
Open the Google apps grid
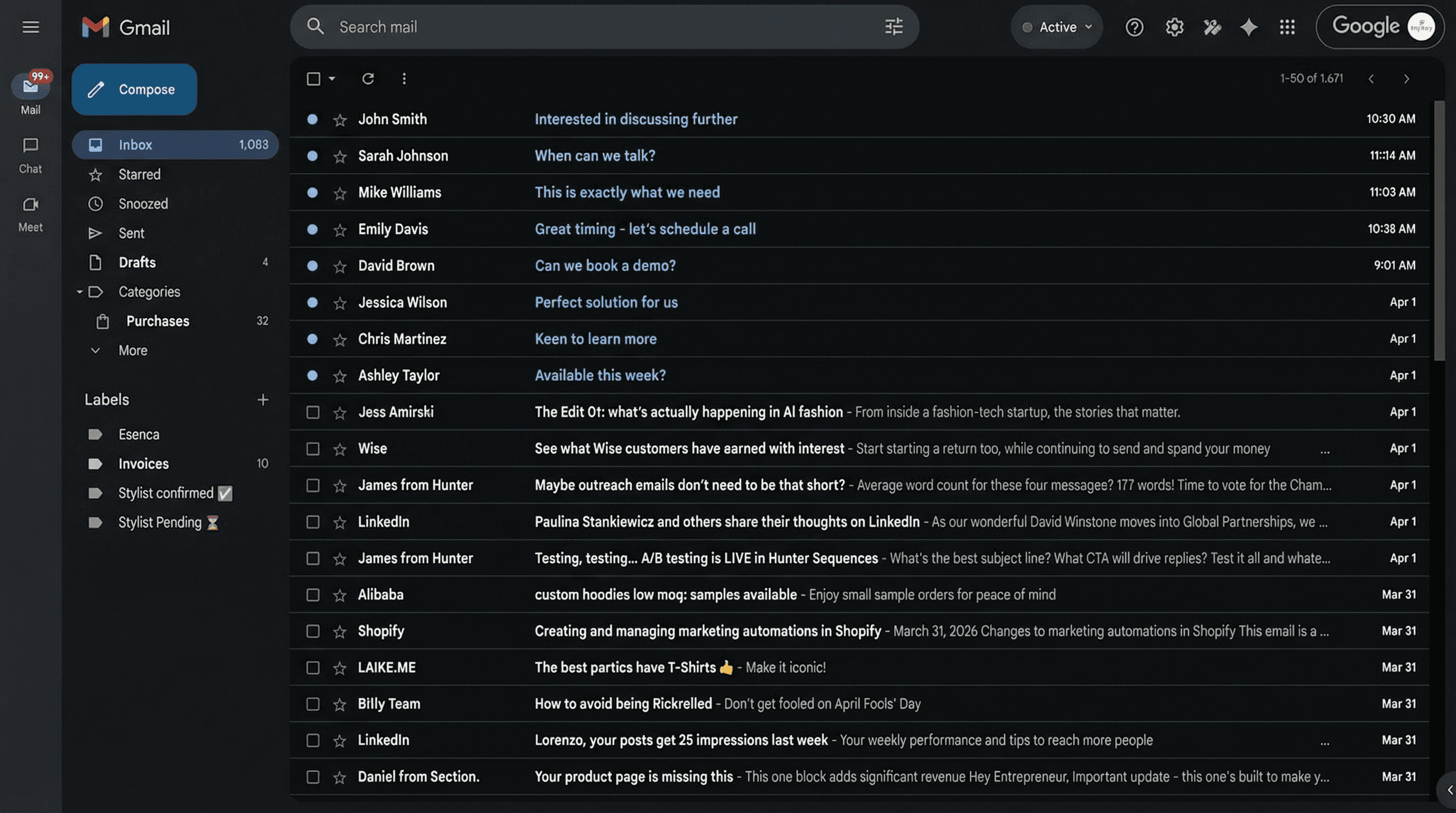(1287, 26)
